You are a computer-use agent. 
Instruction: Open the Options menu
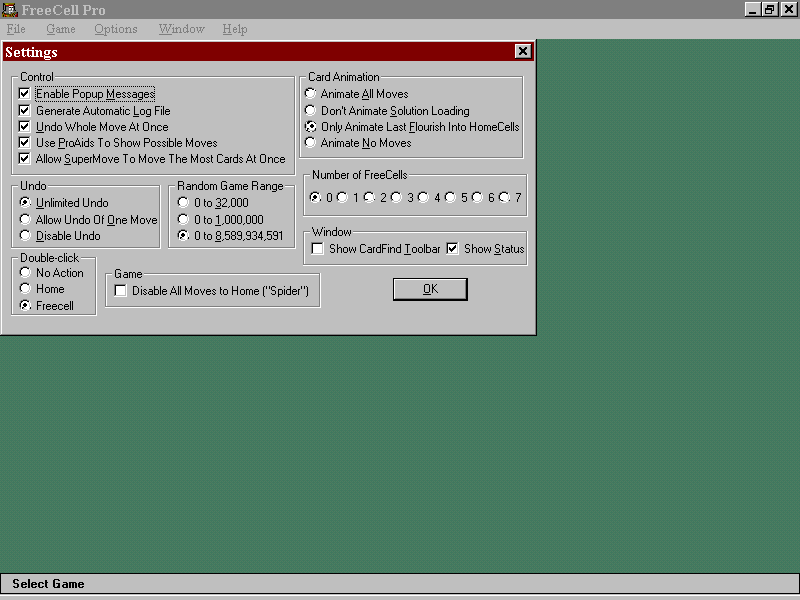pos(116,29)
